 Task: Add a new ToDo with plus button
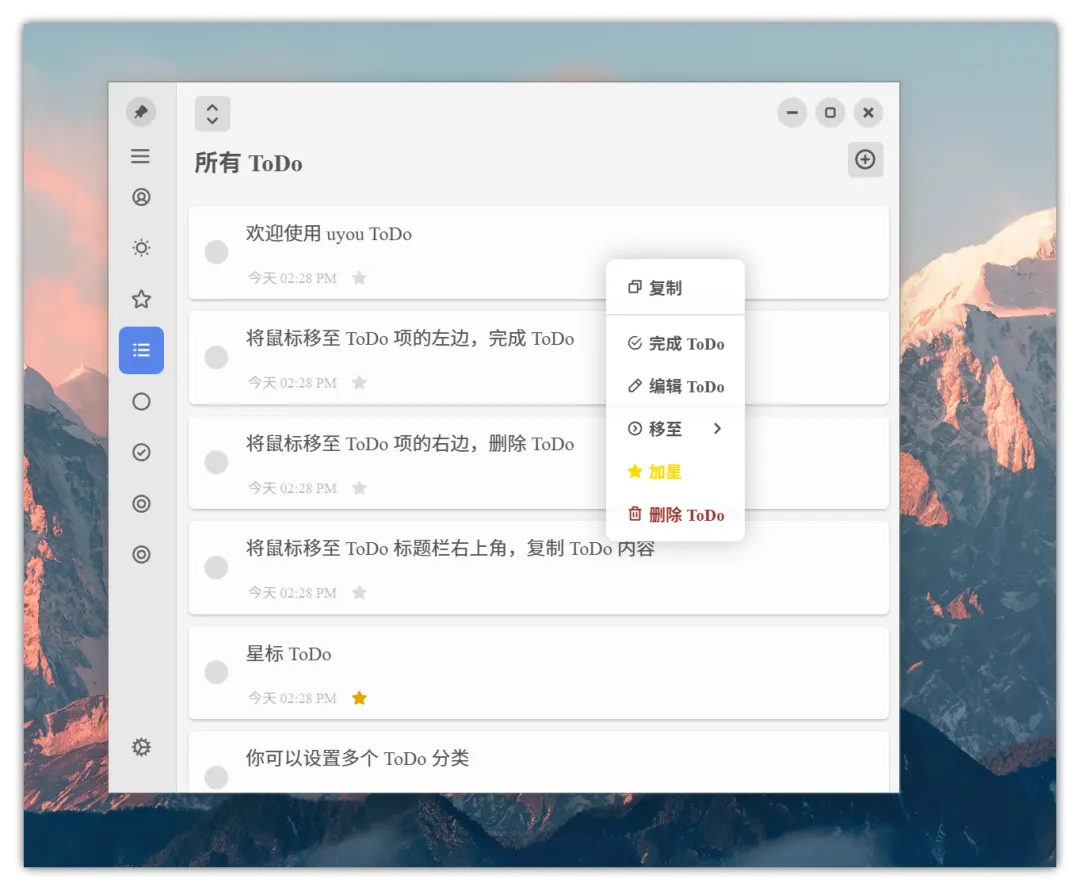pyautogui.click(x=865, y=160)
